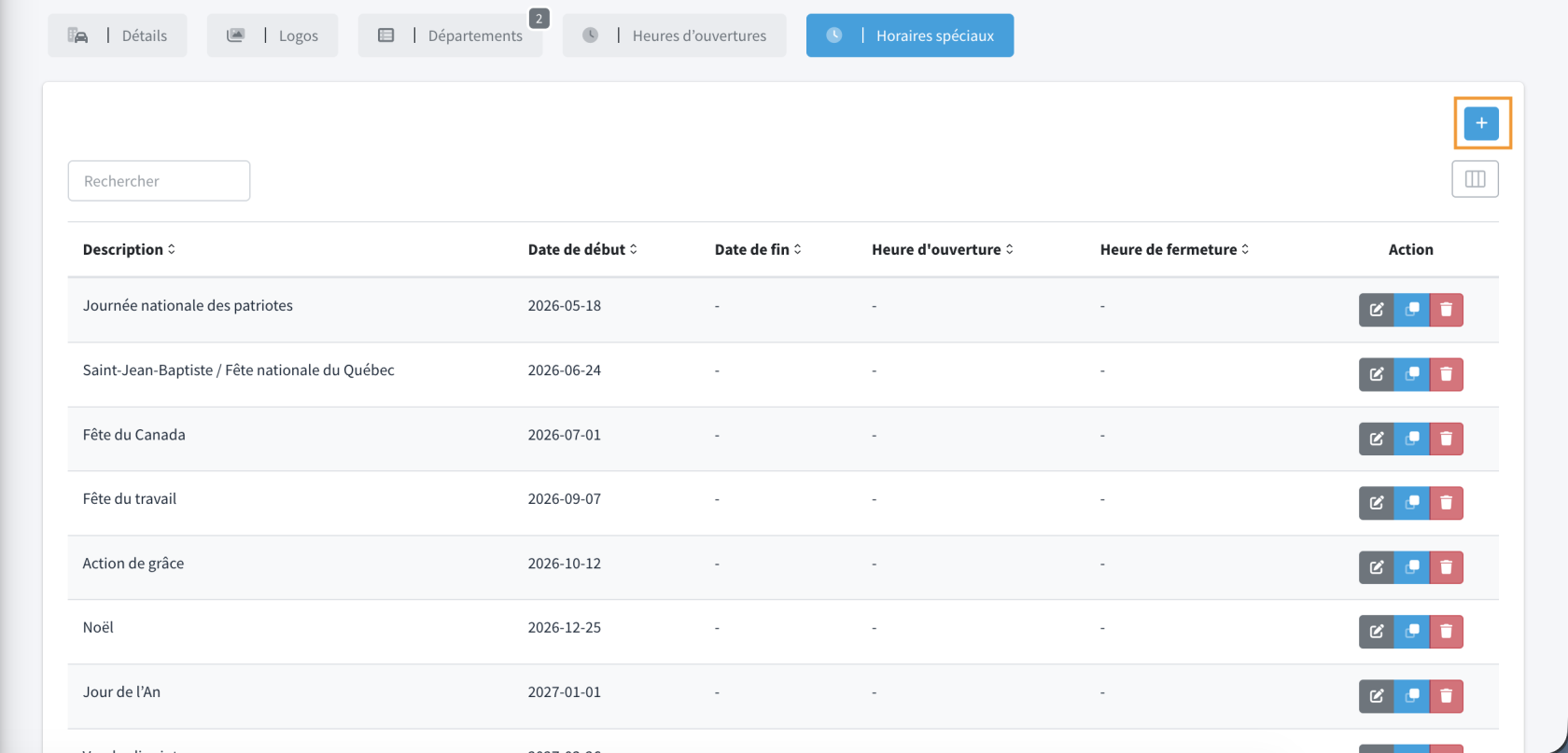Open Heures d'ouvertures tab
This screenshot has height=753, width=1568.
[674, 35]
